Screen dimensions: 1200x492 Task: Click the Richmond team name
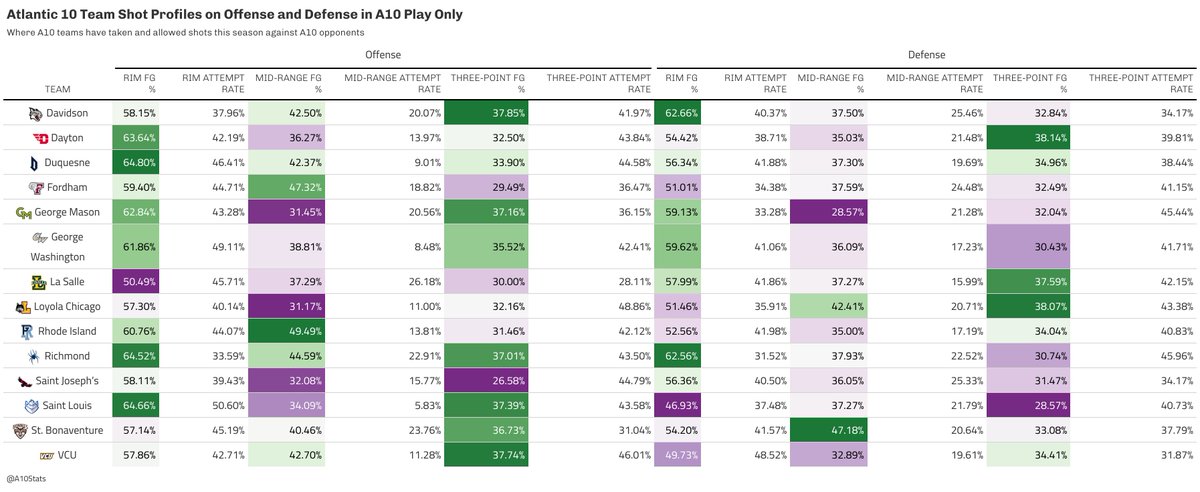(x=67, y=355)
